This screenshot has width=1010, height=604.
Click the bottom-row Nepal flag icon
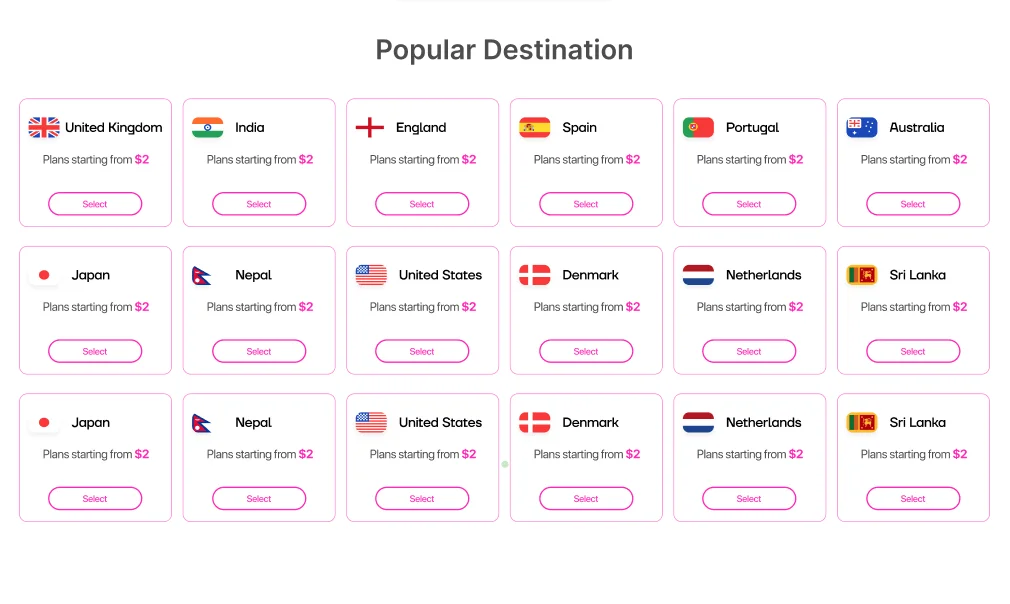[x=203, y=422]
